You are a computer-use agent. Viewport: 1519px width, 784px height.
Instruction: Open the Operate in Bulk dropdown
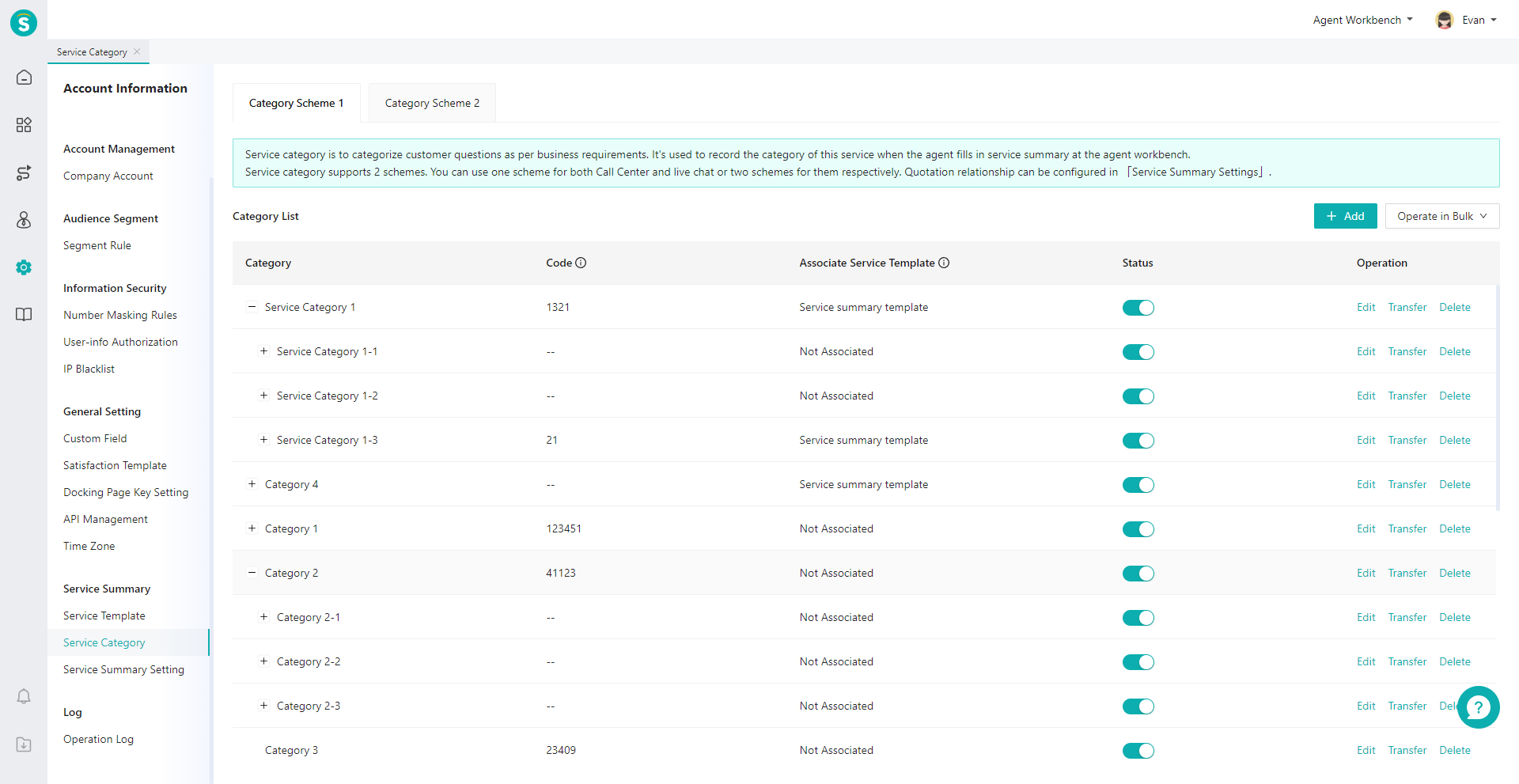point(1441,216)
